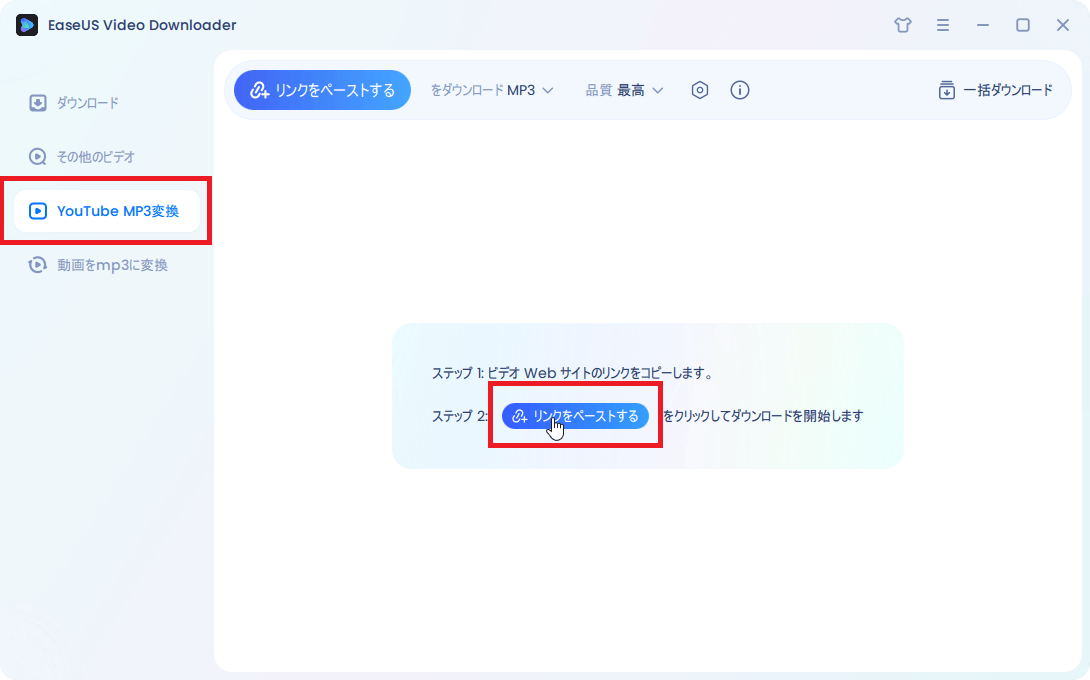Minimize the EaseUS Video Downloader window
Image resolution: width=1090 pixels, height=680 pixels.
(983, 25)
